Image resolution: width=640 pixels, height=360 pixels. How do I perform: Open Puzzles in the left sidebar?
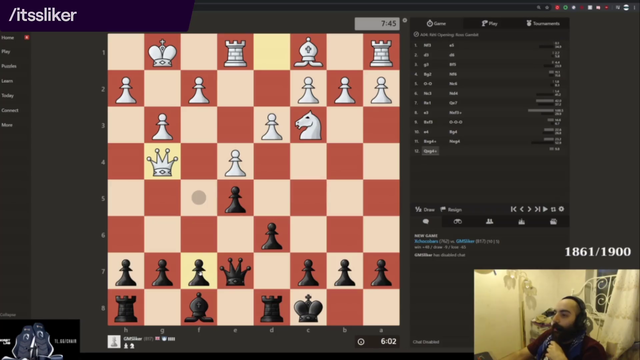9,66
